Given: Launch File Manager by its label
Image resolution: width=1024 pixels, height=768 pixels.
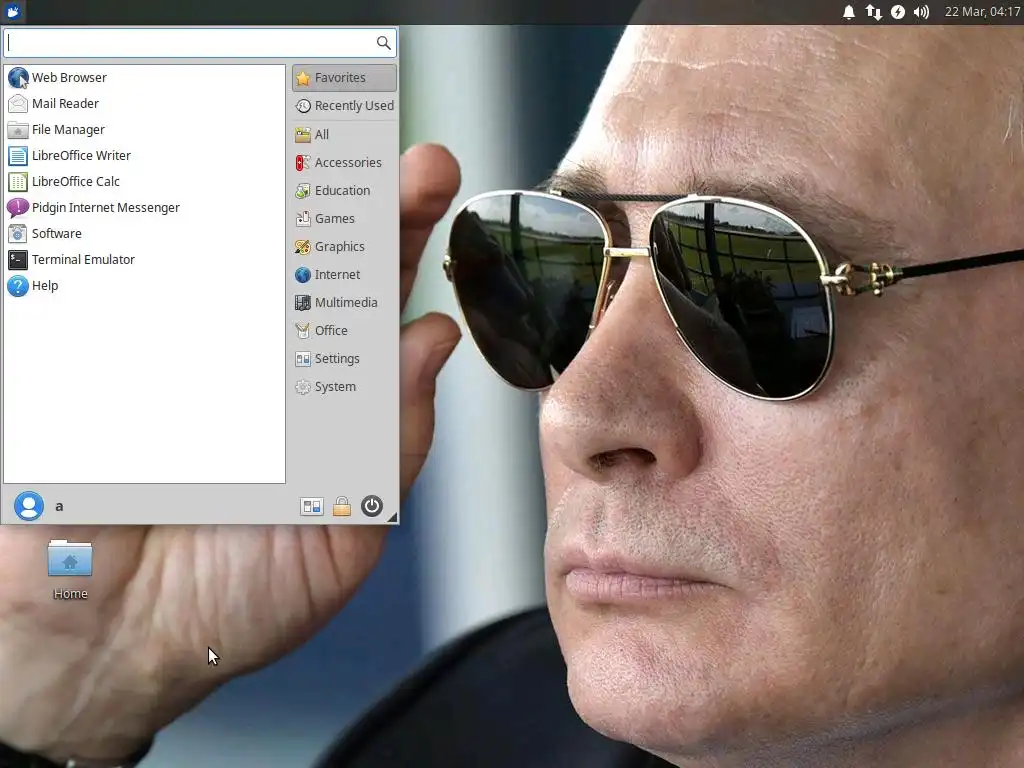Looking at the screenshot, I should (x=68, y=130).
